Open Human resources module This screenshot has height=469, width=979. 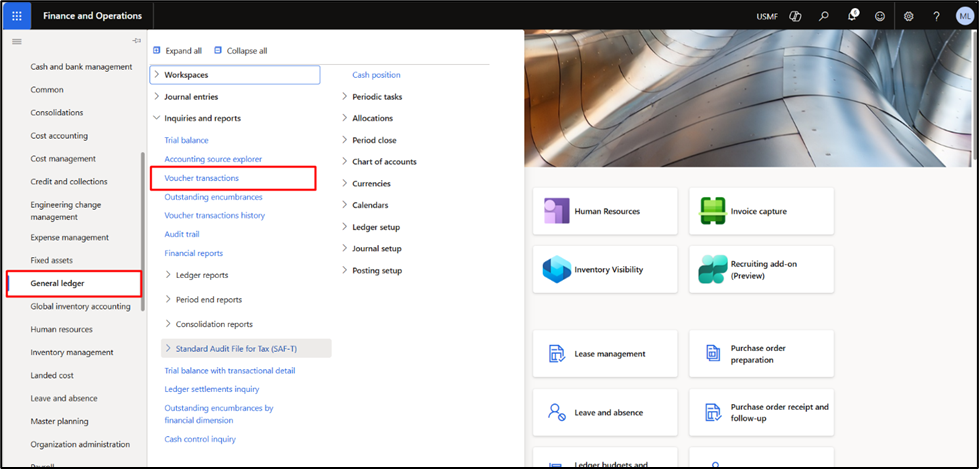pyautogui.click(x=62, y=329)
